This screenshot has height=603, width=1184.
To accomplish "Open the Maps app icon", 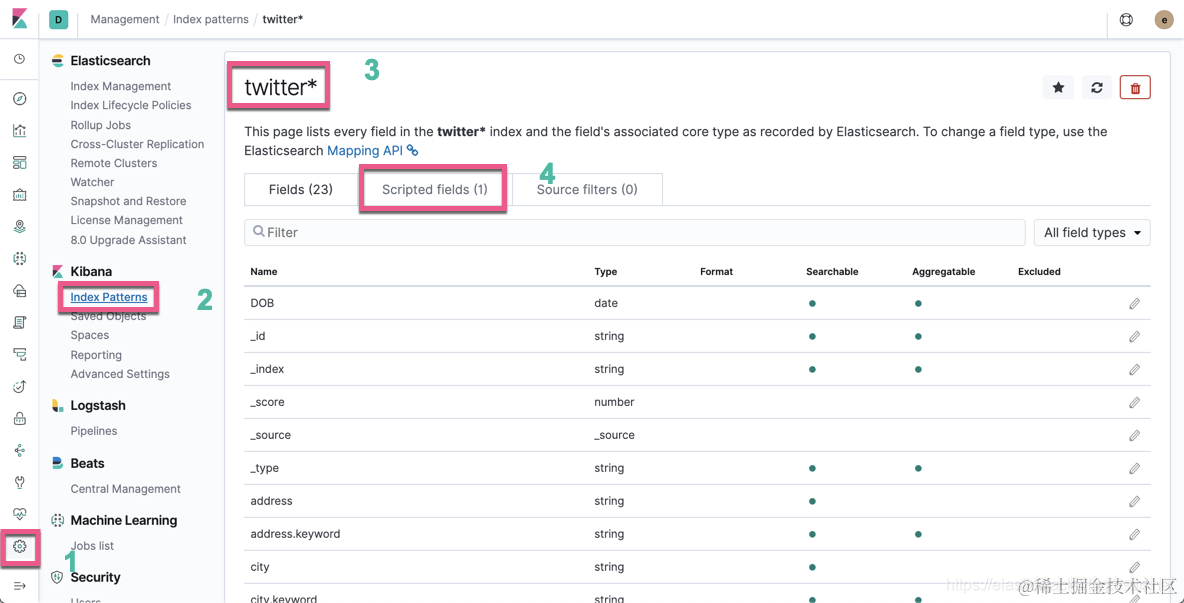I will coord(20,226).
